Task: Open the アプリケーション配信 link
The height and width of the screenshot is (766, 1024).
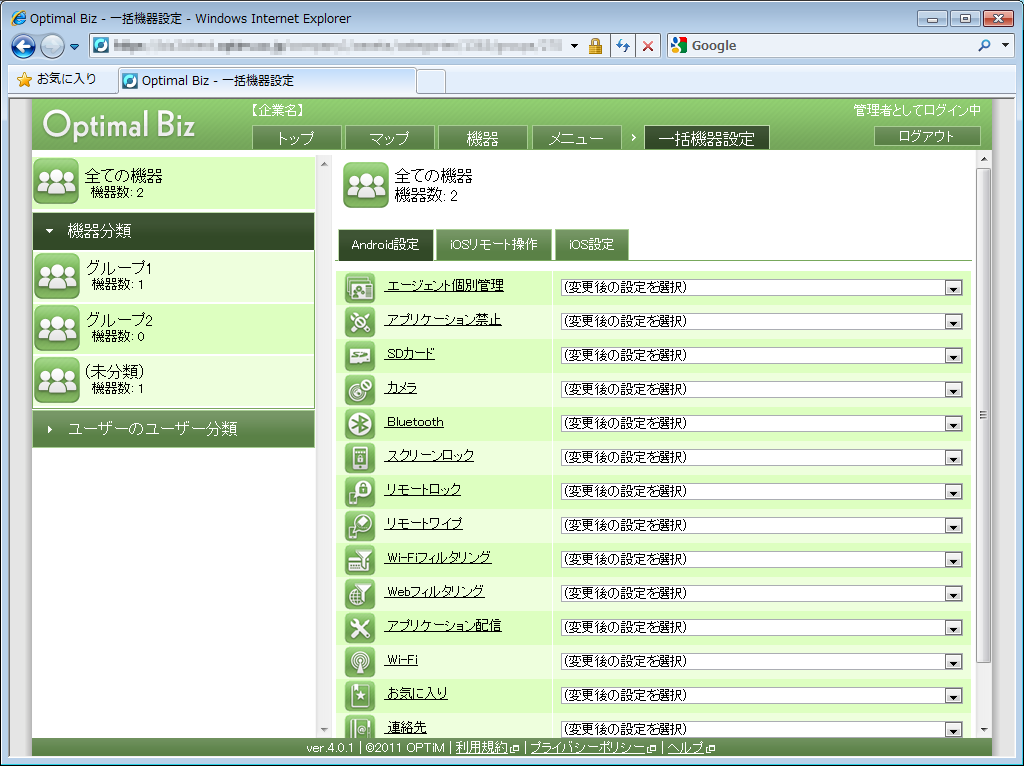Action: [444, 626]
